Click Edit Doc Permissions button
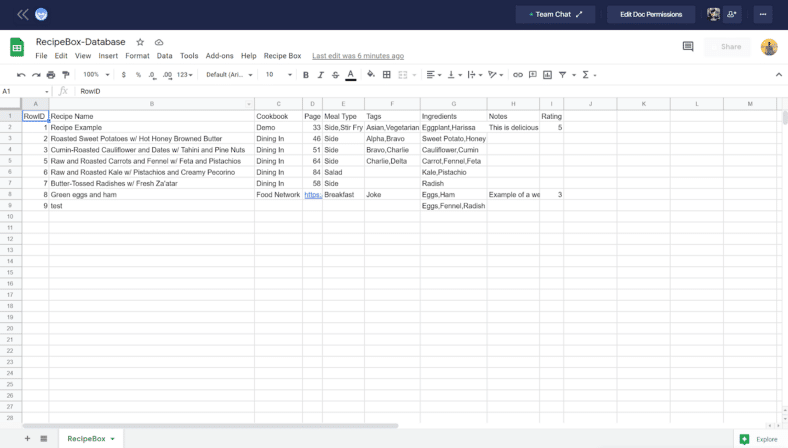The height and width of the screenshot is (448, 788). tap(651, 15)
